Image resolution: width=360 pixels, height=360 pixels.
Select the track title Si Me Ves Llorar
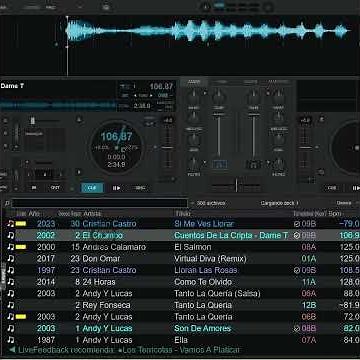coord(204,224)
